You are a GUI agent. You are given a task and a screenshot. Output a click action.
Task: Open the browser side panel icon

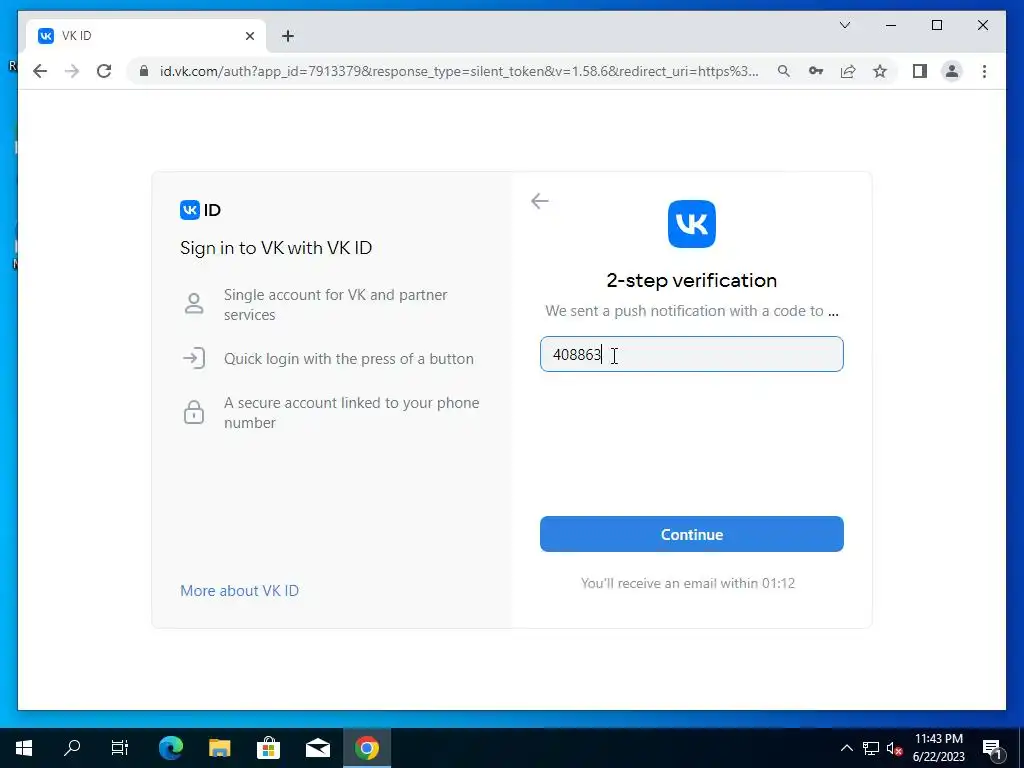920,71
